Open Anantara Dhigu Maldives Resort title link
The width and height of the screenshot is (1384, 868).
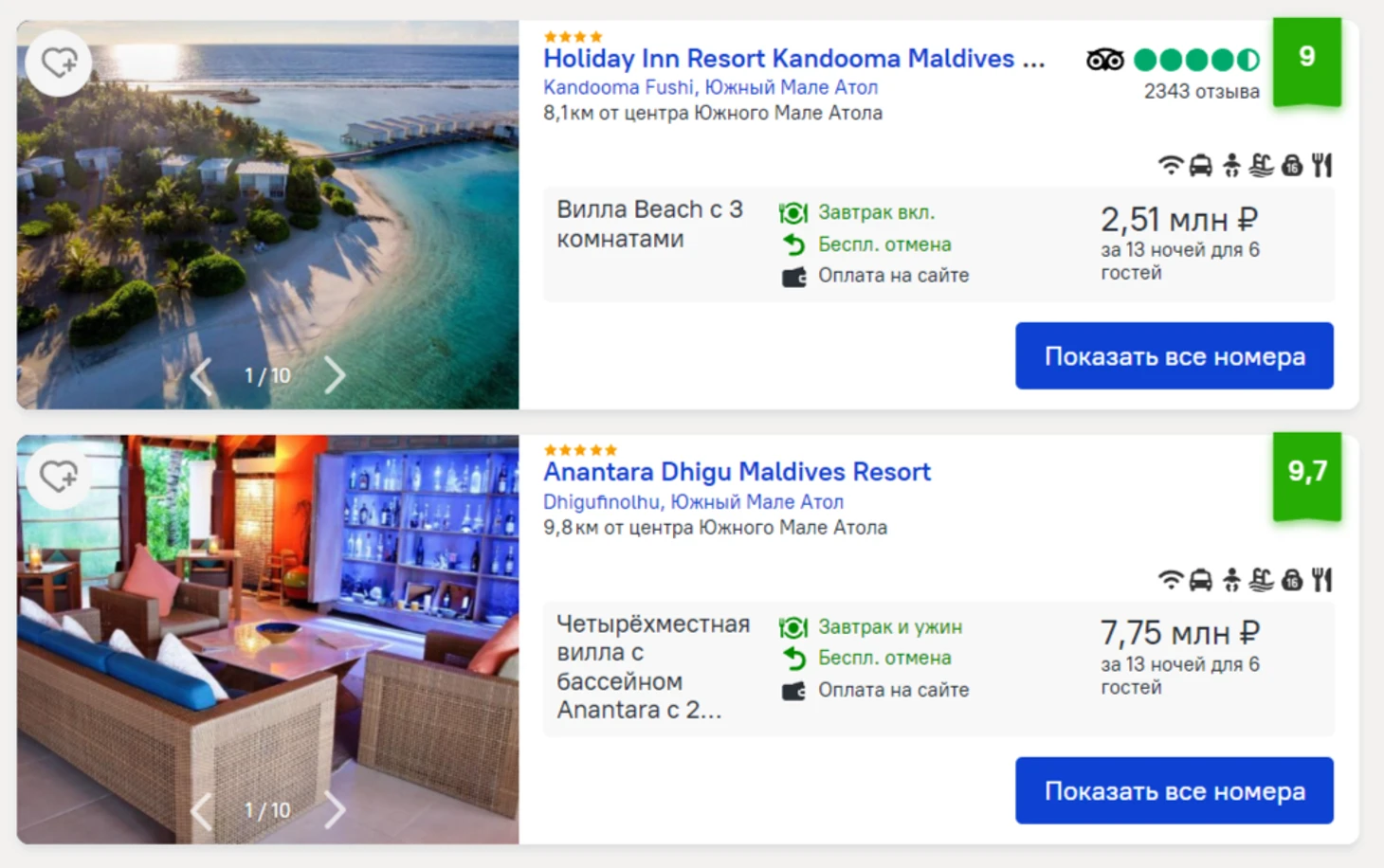[x=737, y=472]
